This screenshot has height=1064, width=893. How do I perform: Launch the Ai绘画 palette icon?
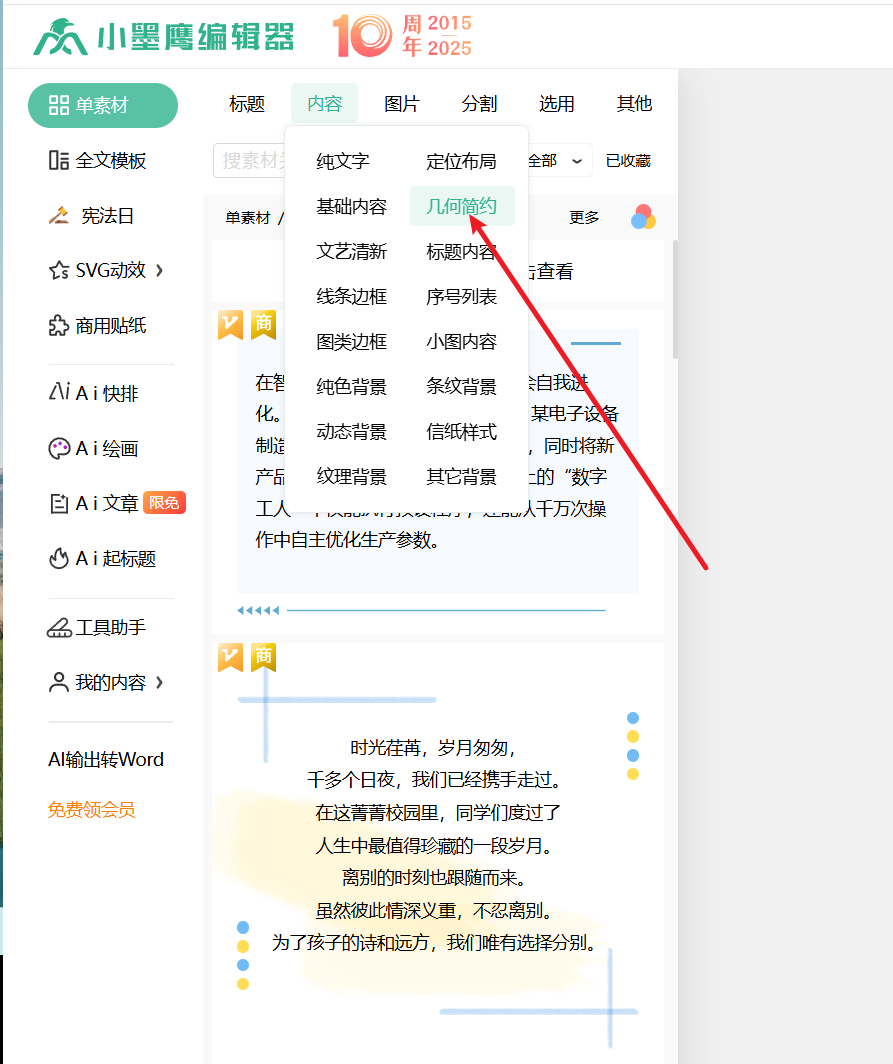(x=59, y=449)
